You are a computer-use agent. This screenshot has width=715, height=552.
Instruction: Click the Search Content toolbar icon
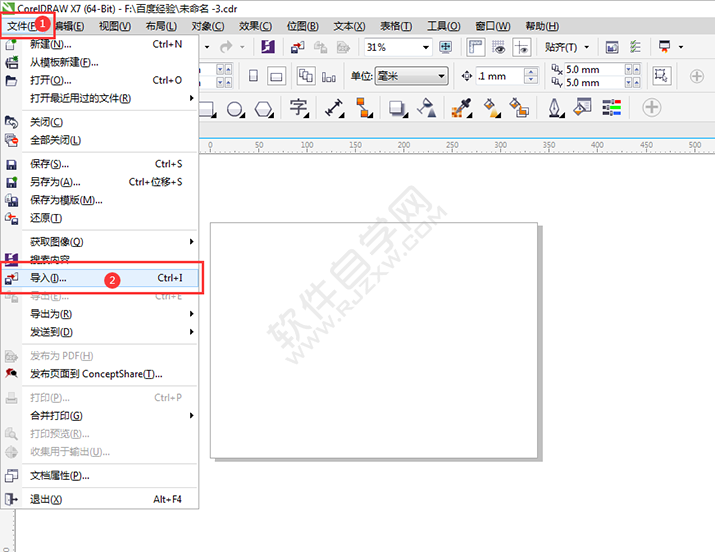(268, 46)
